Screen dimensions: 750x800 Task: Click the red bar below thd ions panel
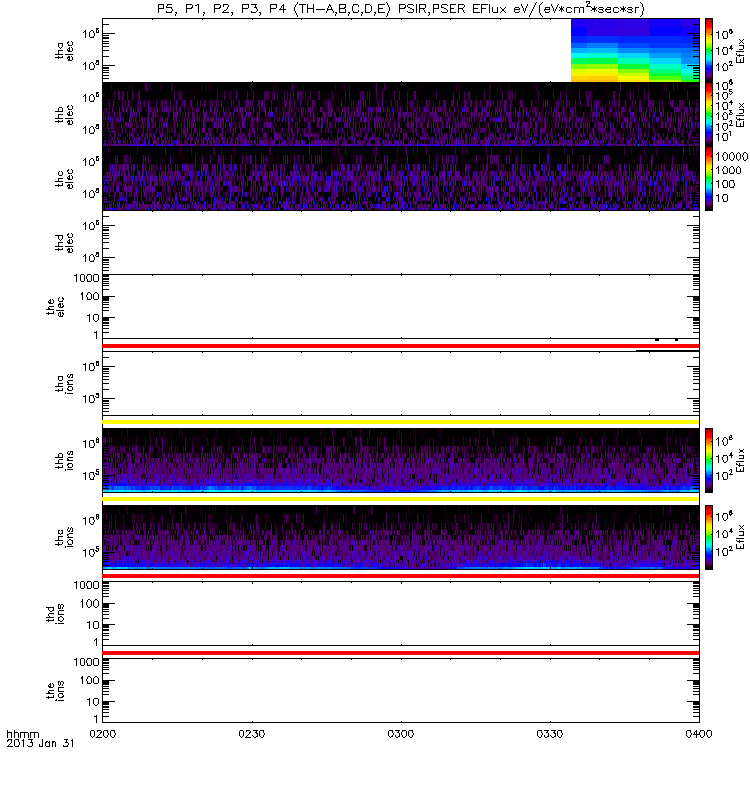coord(401,653)
